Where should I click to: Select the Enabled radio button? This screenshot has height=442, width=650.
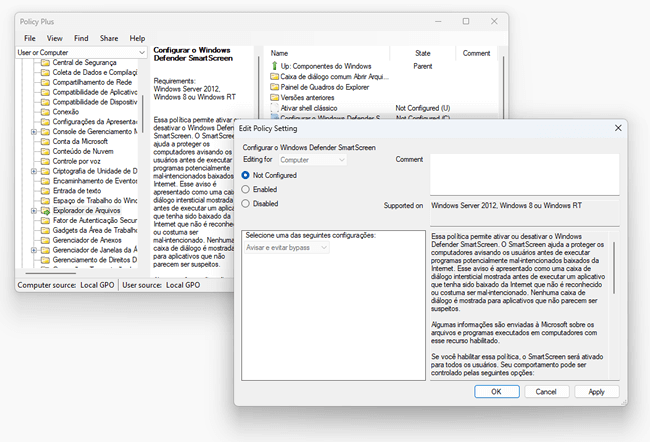pyautogui.click(x=245, y=189)
